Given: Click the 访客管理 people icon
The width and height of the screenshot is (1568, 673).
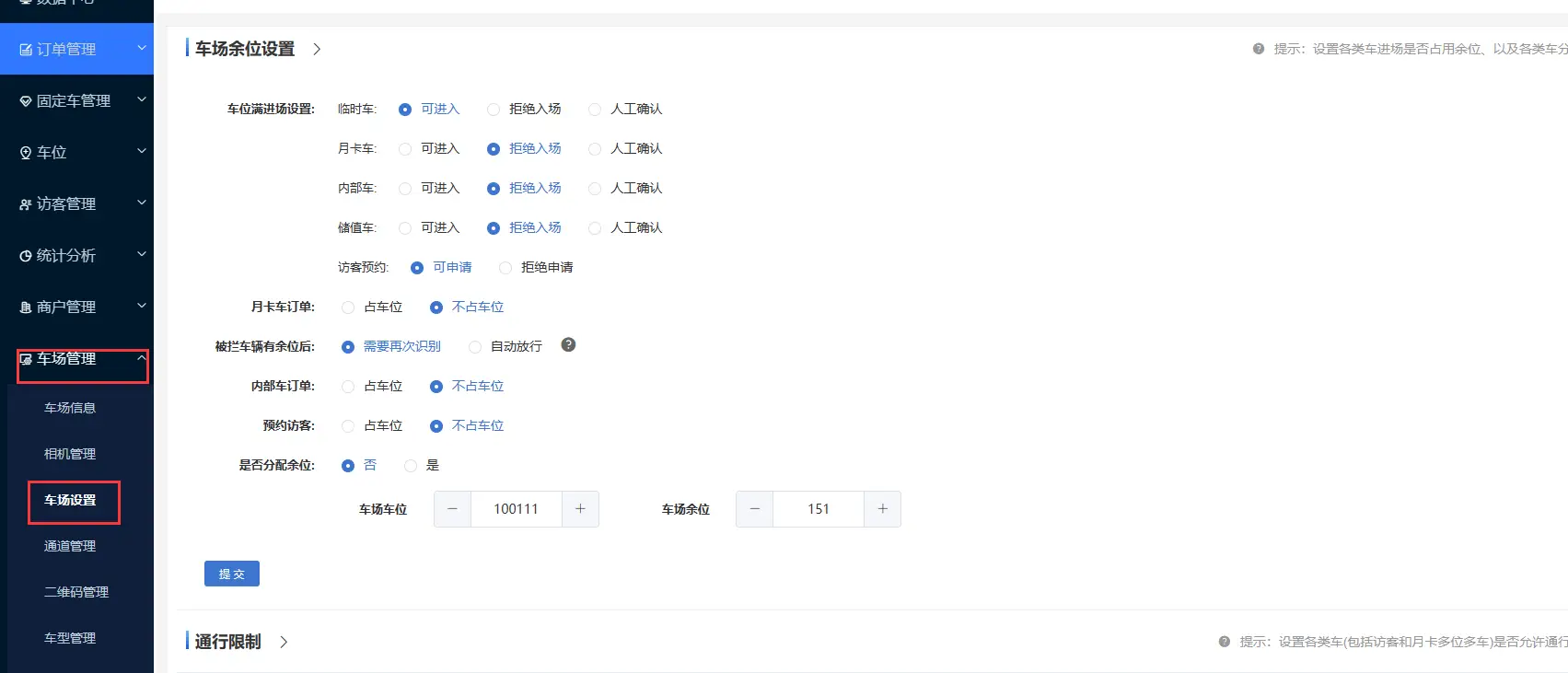Looking at the screenshot, I should coord(26,204).
